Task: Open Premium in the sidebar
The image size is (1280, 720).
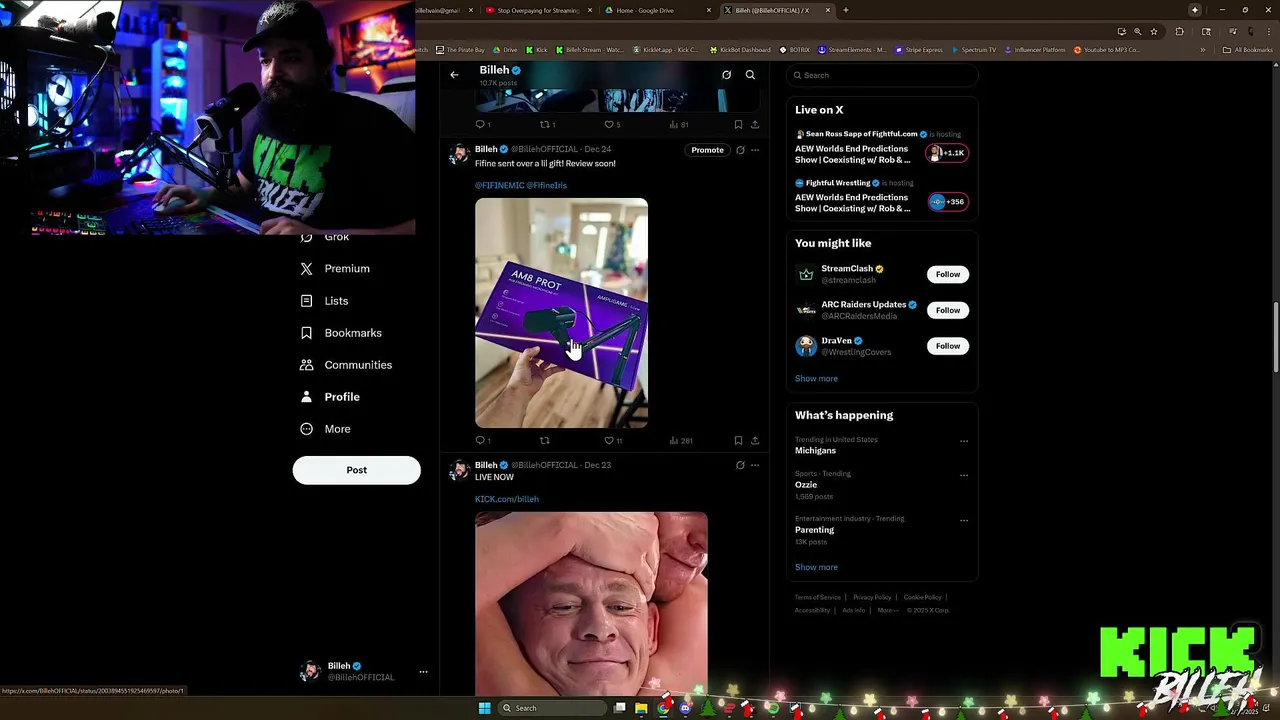Action: (x=335, y=269)
